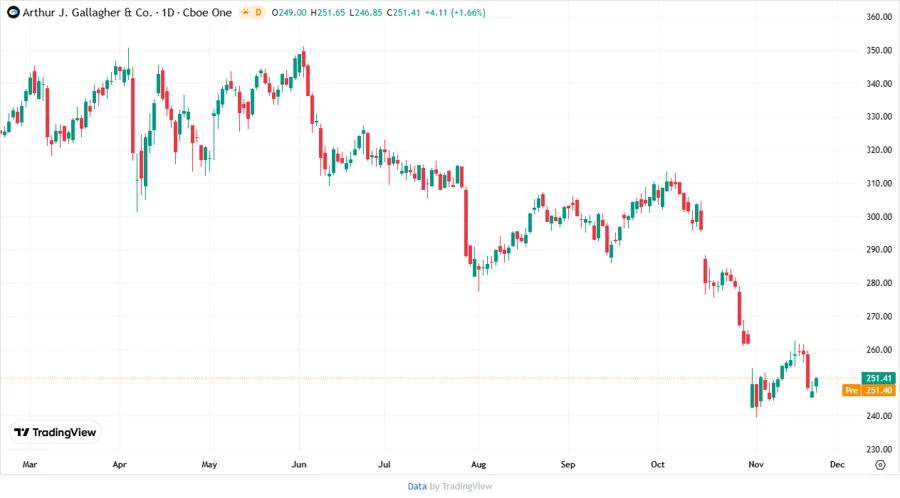Click the 300.00 price axis label
Screen dimensions: 900x498
tap(879, 216)
